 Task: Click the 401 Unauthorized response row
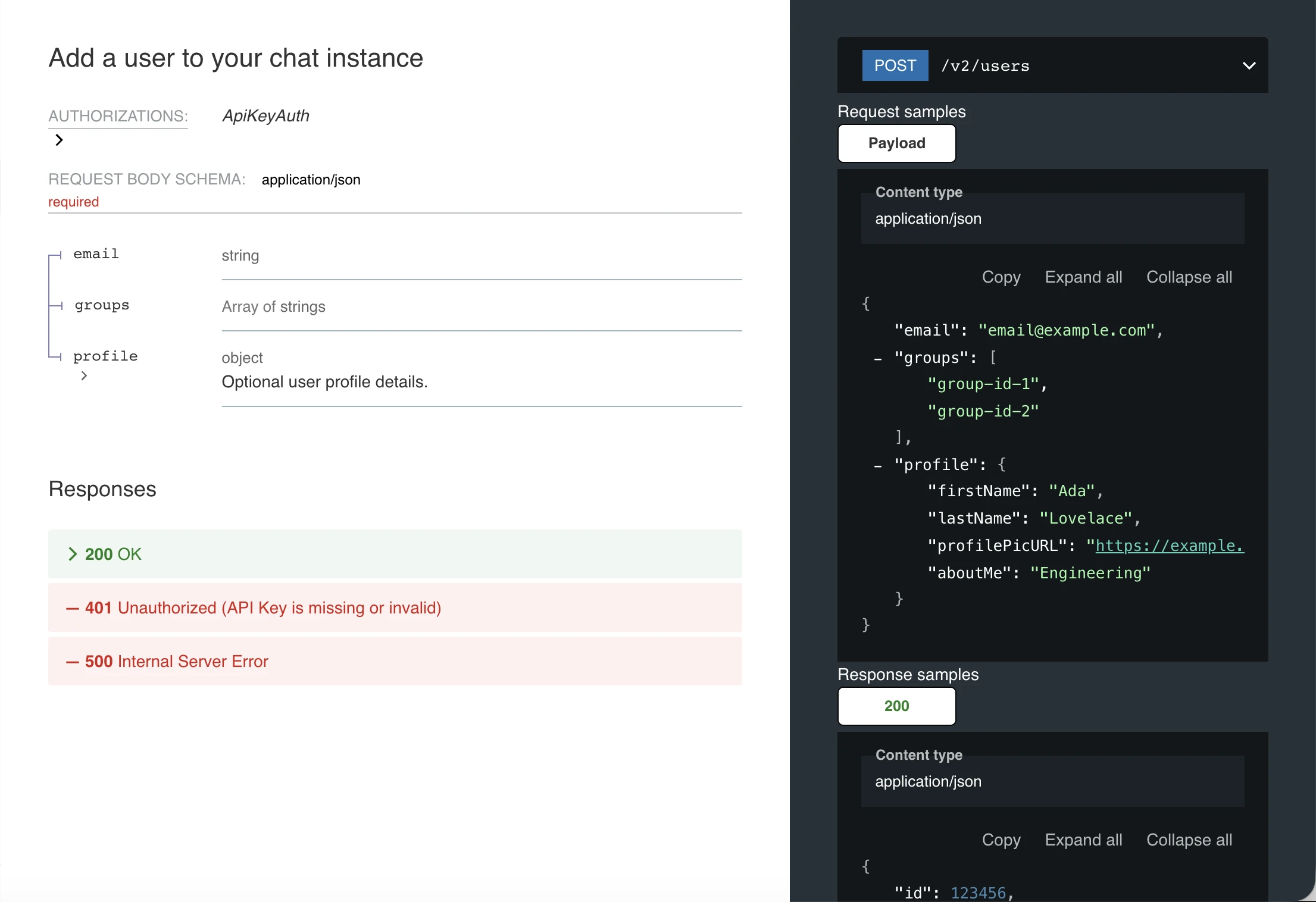[x=395, y=607]
